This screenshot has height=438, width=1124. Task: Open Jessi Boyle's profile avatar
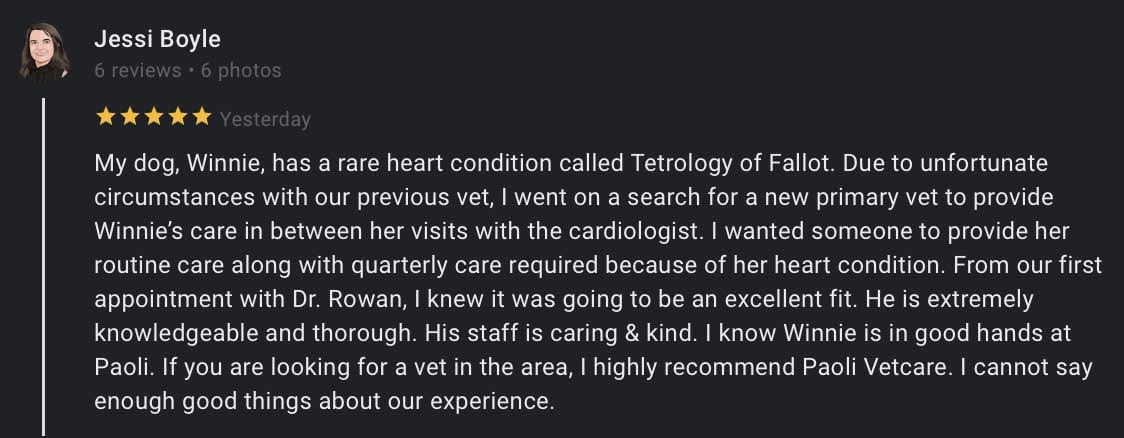coord(44,52)
